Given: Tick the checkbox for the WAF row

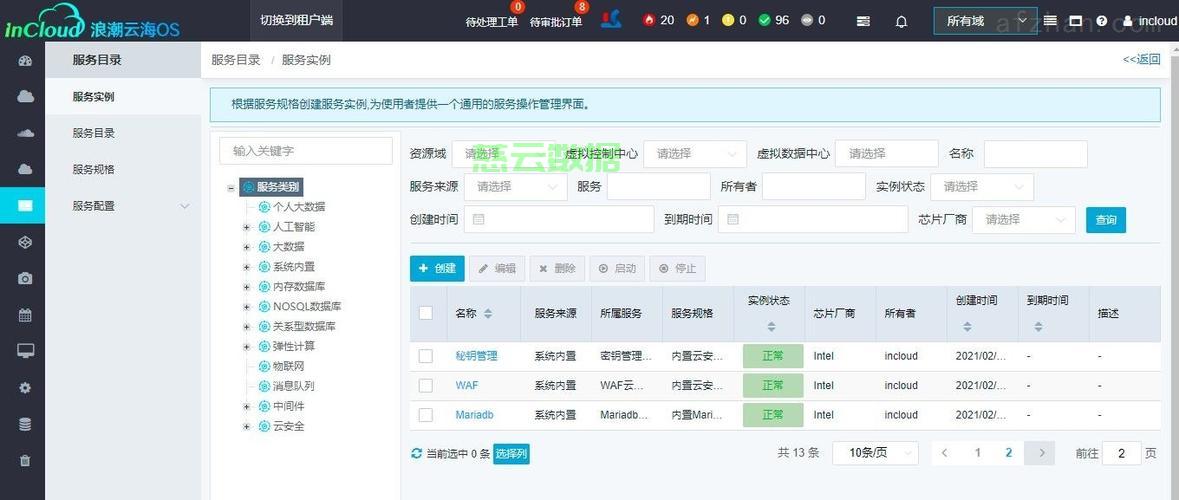Looking at the screenshot, I should click(426, 385).
